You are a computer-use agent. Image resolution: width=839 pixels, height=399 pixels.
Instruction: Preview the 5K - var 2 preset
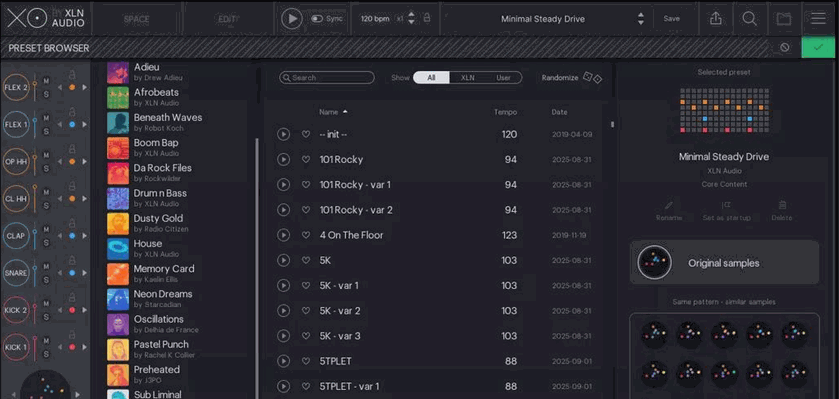click(283, 311)
